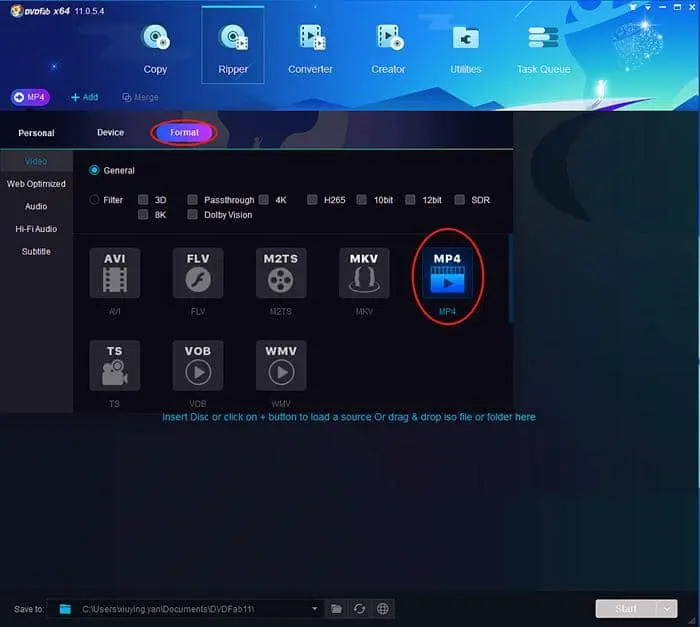Click the Add source button
The width and height of the screenshot is (700, 627).
click(x=85, y=97)
